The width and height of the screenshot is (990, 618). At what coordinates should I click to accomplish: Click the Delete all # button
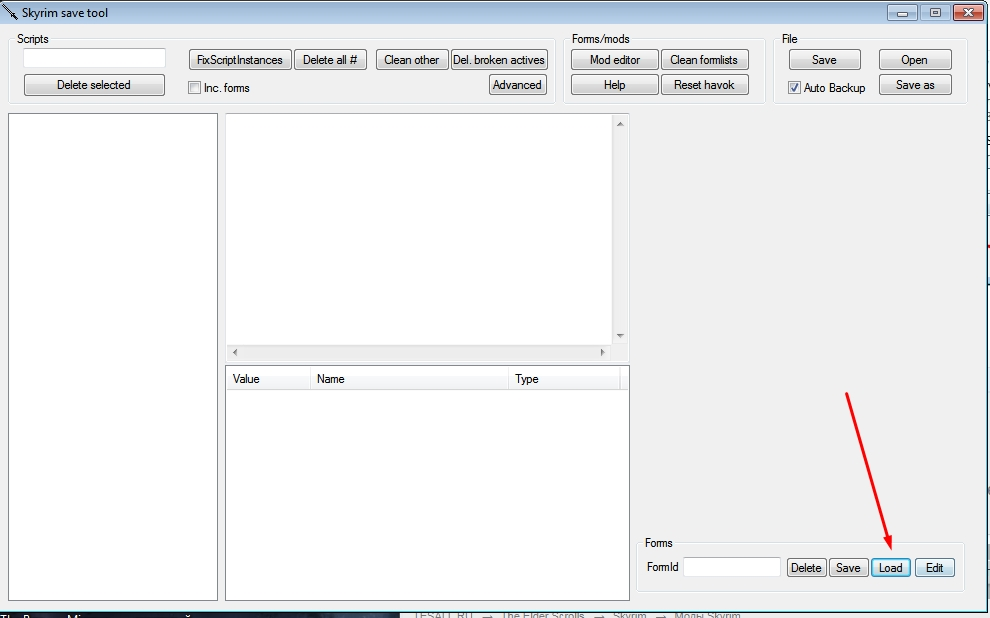[330, 60]
